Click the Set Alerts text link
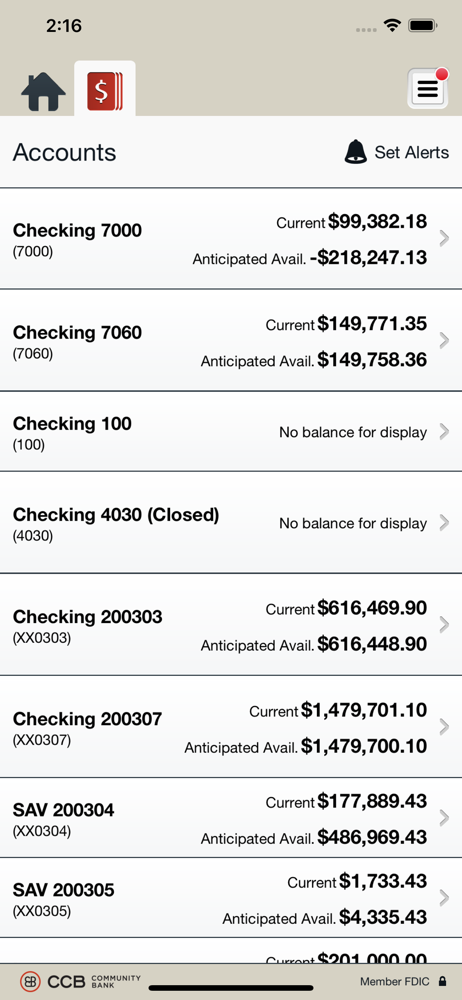The image size is (462, 1000). coord(412,152)
